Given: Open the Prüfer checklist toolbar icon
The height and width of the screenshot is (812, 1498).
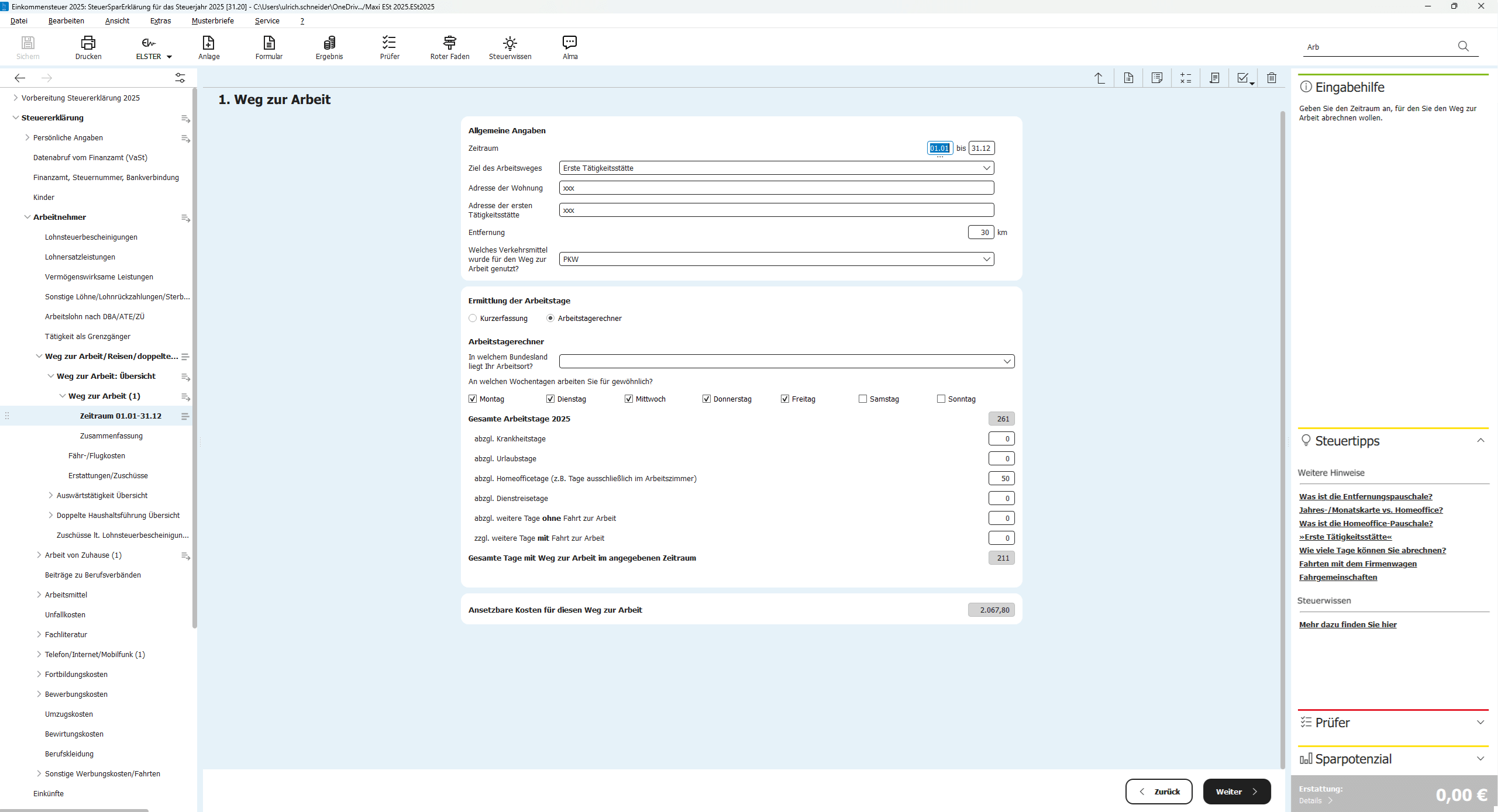Looking at the screenshot, I should [390, 43].
